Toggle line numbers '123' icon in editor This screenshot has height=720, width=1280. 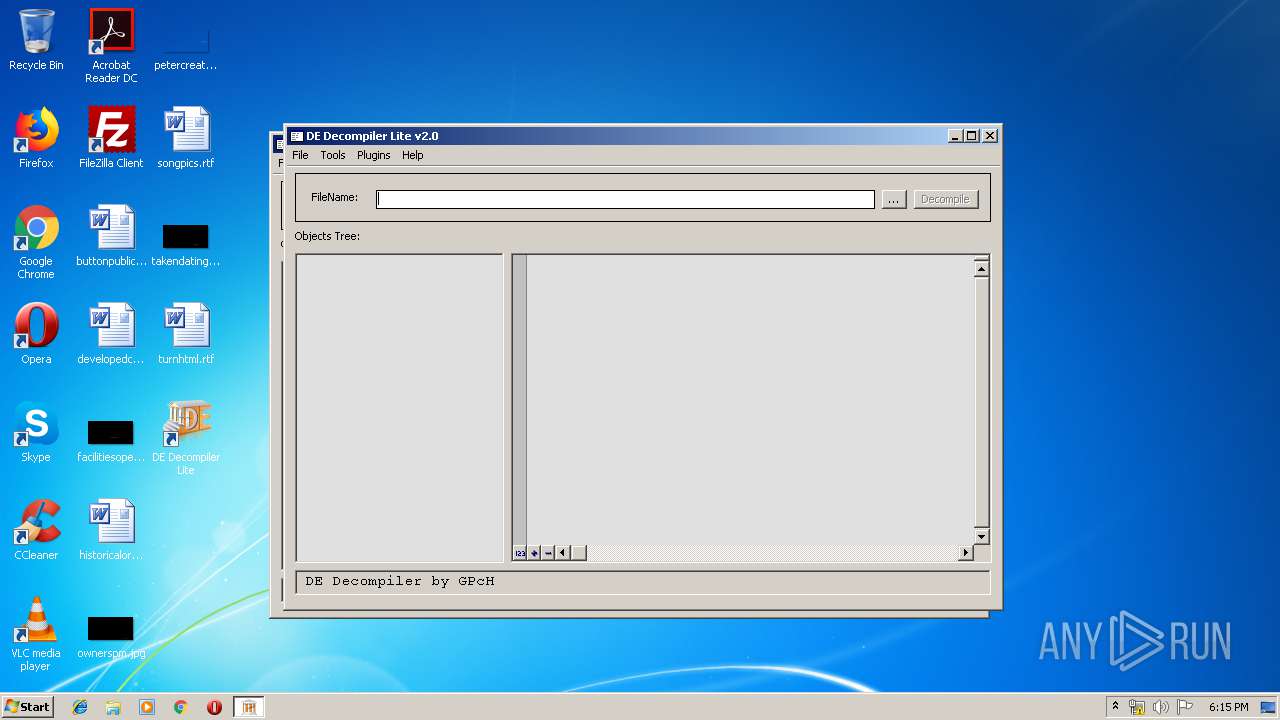520,553
